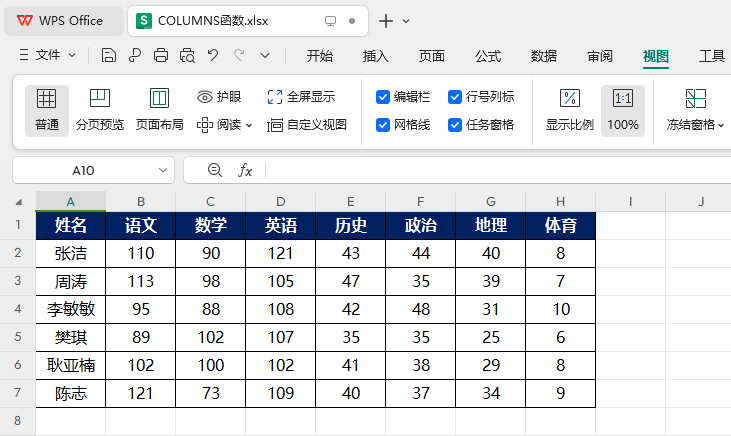Click the WPS Office home tab
The image size is (731, 436).
pyautogui.click(x=63, y=21)
